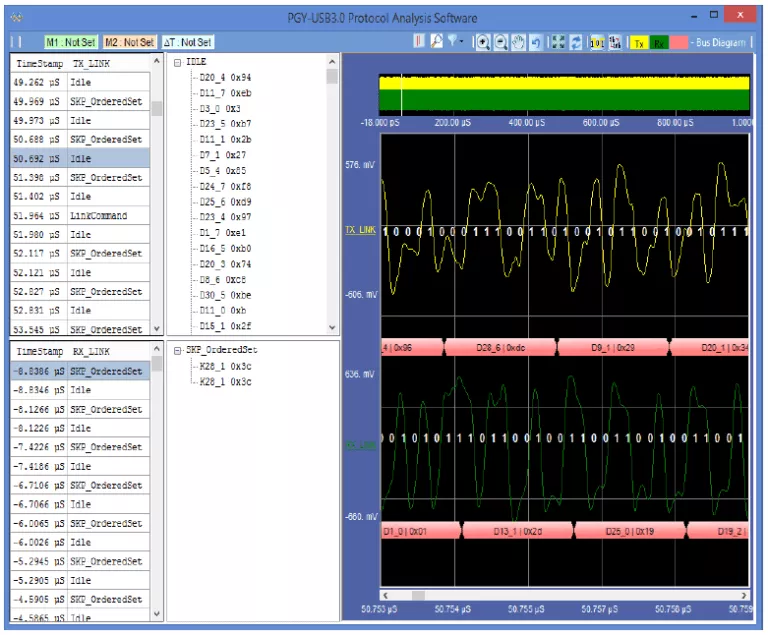768x635 pixels.
Task: Click the zoom in magnifier icon
Action: tap(483, 42)
